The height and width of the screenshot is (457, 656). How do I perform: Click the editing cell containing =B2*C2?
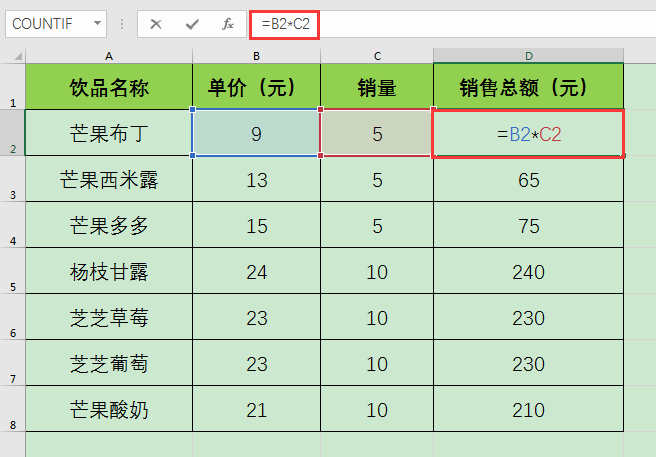tap(529, 133)
